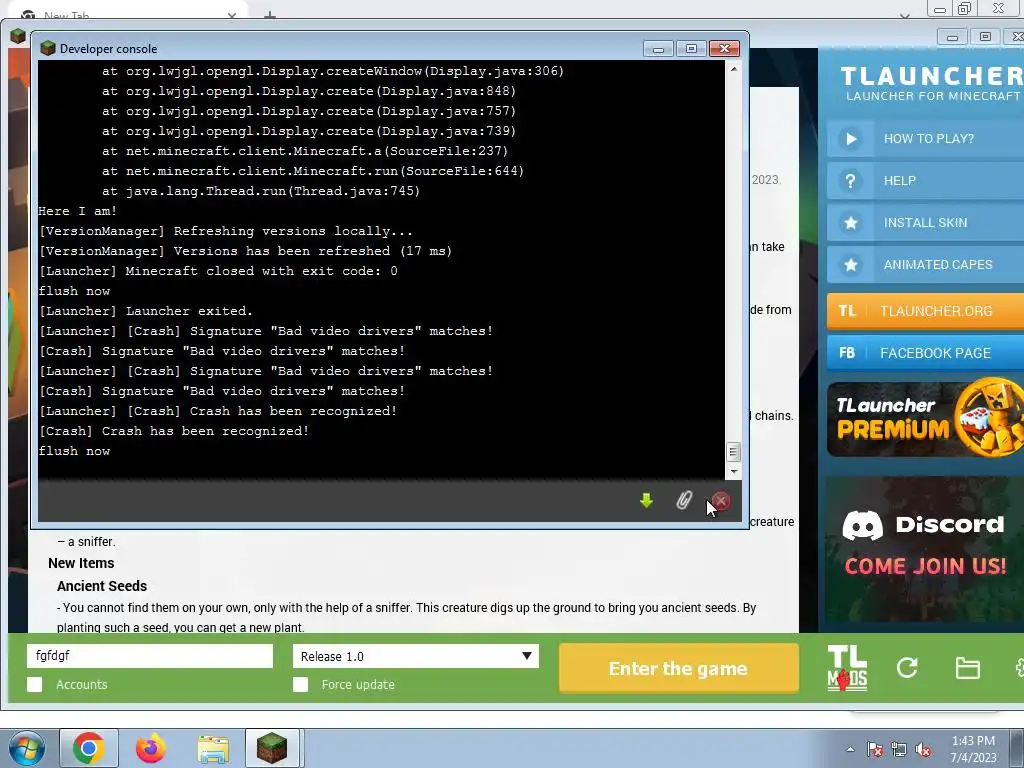
Task: Click the question mark icon beside Help
Action: coord(850,181)
